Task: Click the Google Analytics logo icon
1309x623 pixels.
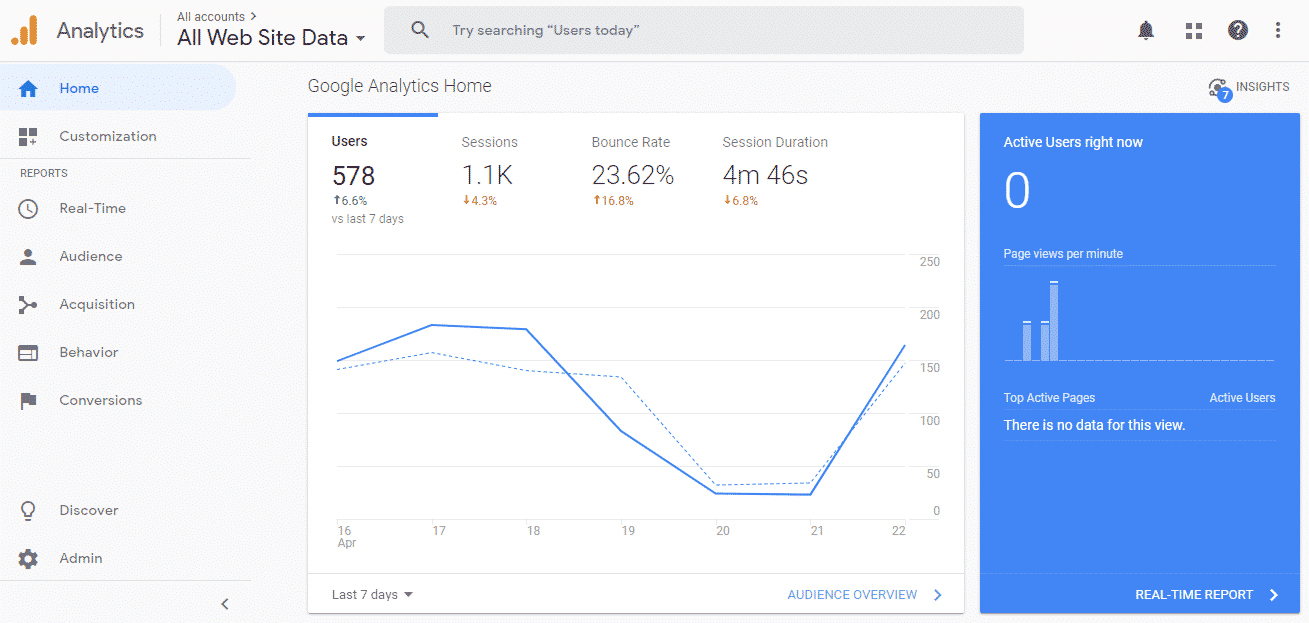Action: click(24, 30)
